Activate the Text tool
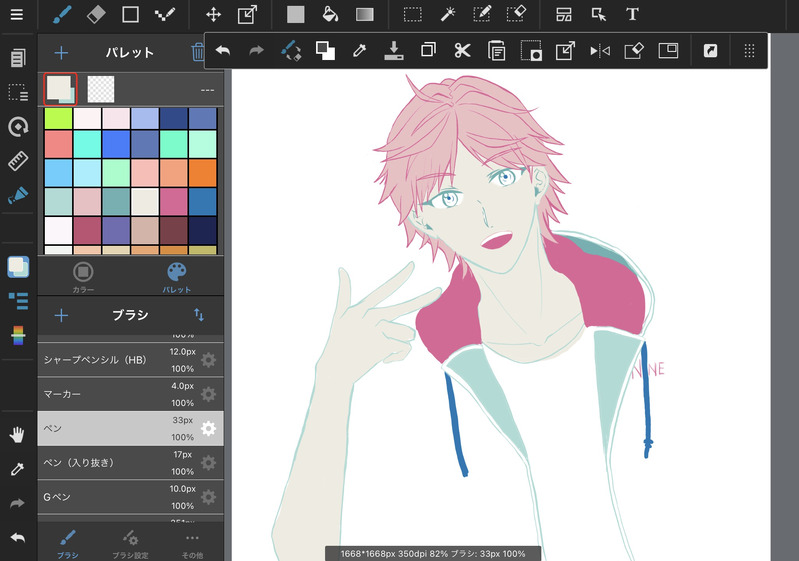799x561 pixels. coord(632,15)
